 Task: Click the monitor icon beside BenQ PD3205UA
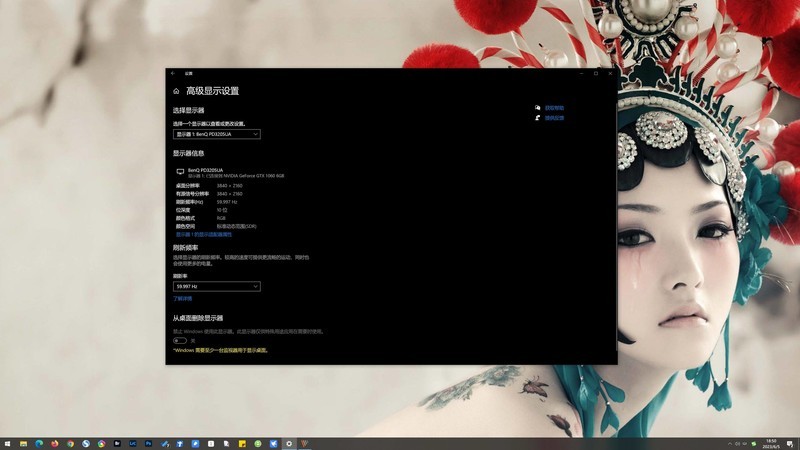[180, 172]
